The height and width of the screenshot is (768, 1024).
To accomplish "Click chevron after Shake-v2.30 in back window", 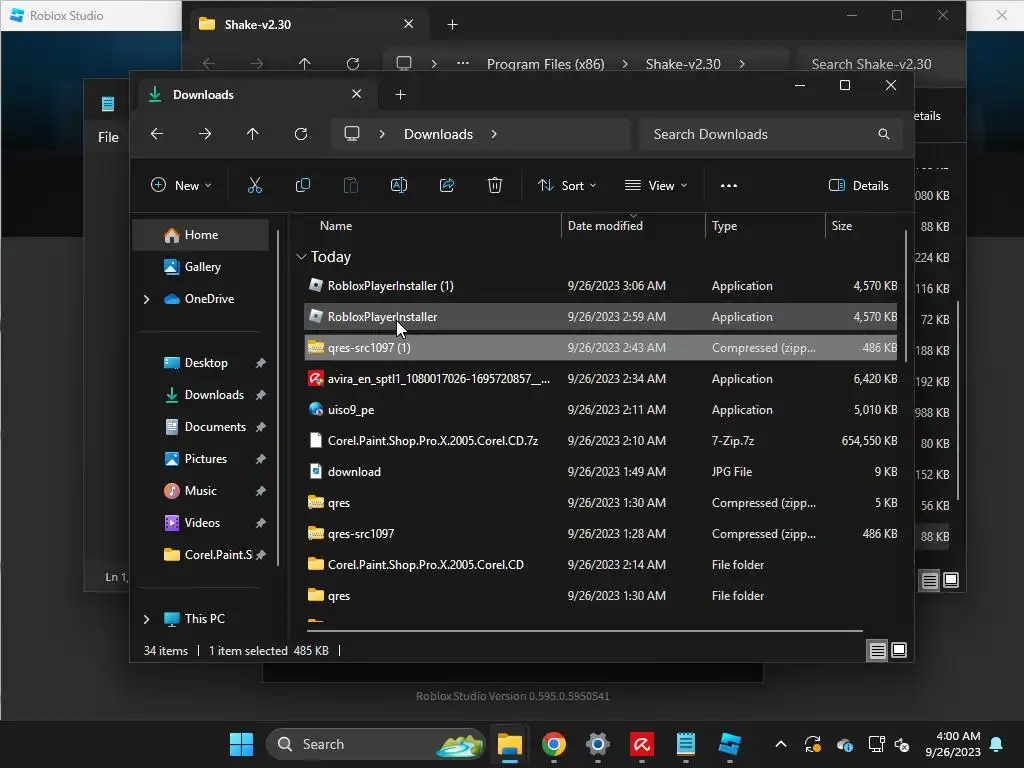I will pos(742,64).
